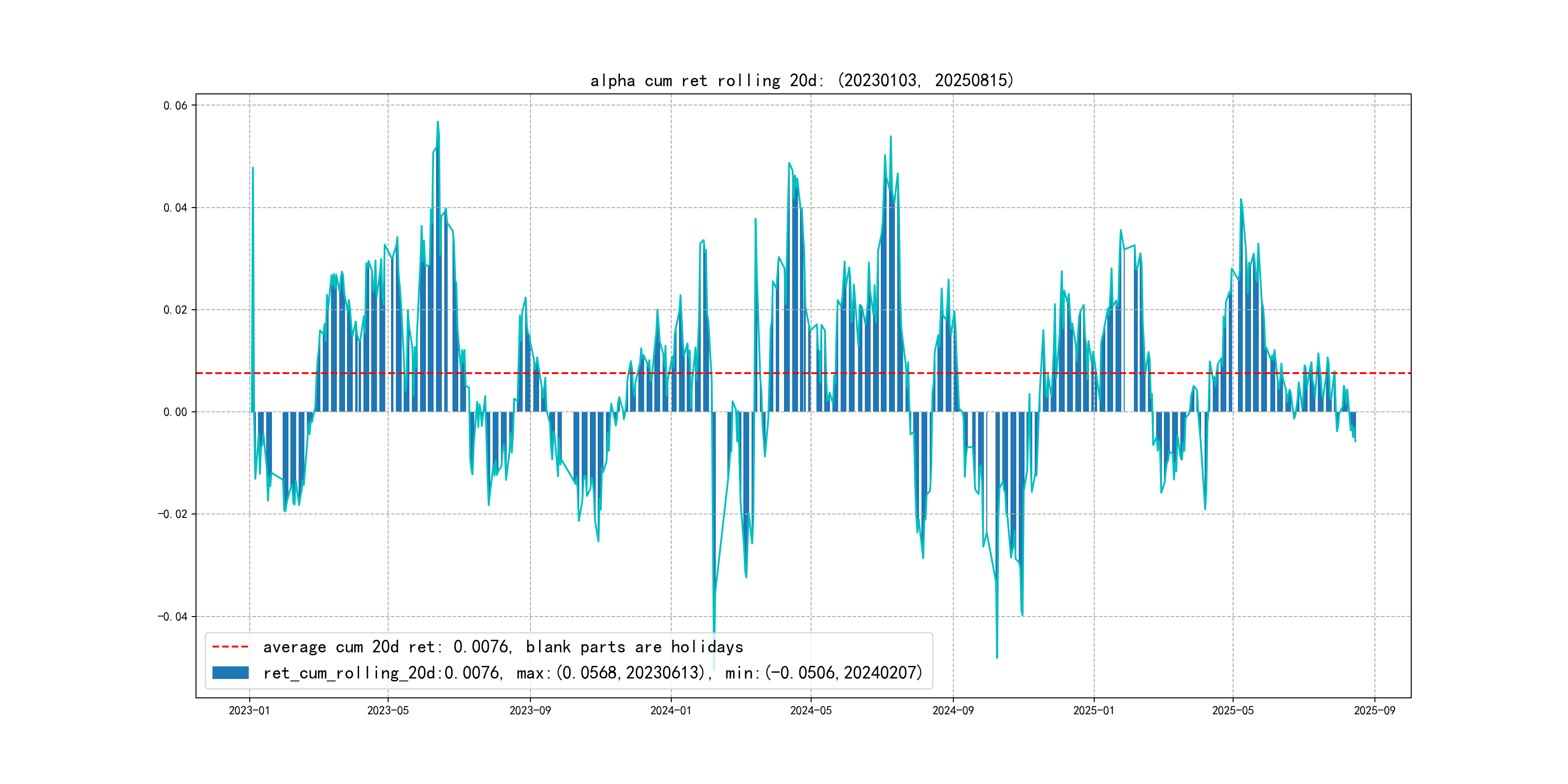Click the blue legend color swatch
This screenshot has width=1568, height=784.
click(x=230, y=673)
